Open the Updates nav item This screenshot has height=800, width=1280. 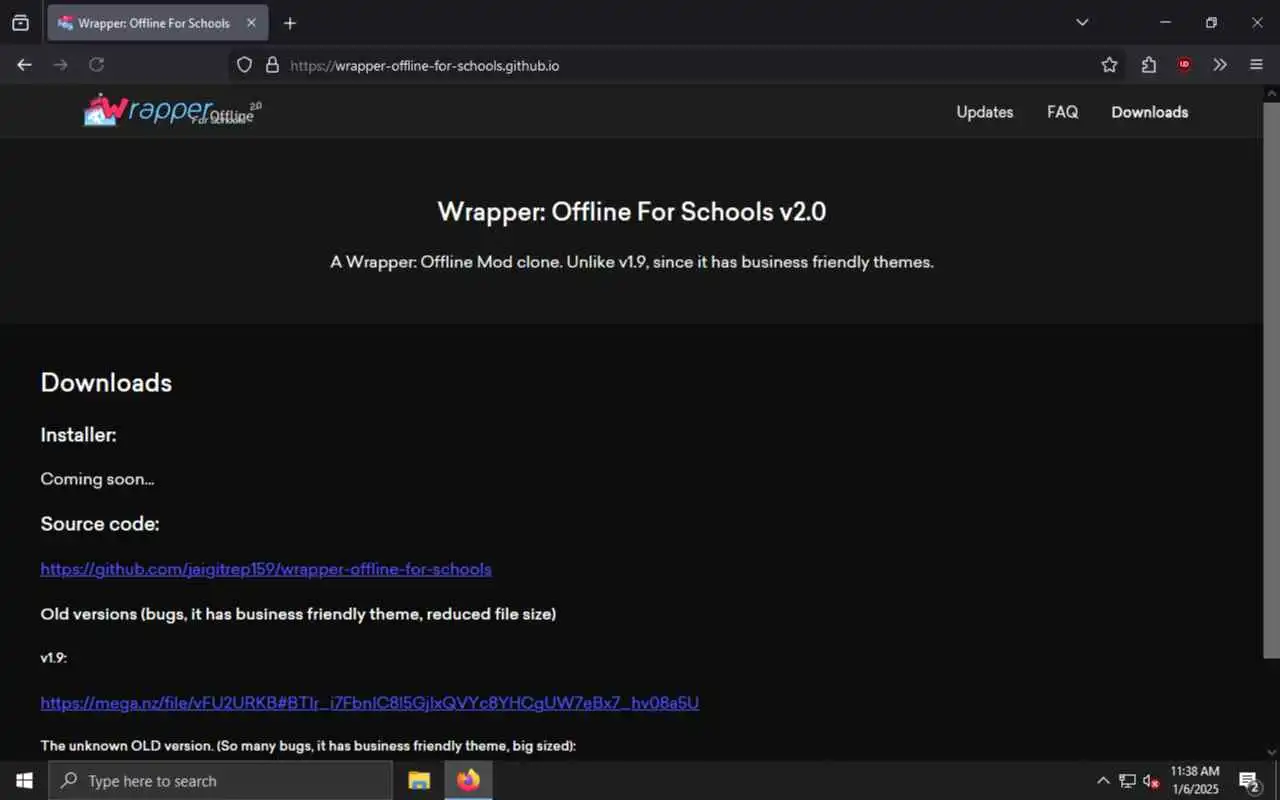click(x=985, y=112)
